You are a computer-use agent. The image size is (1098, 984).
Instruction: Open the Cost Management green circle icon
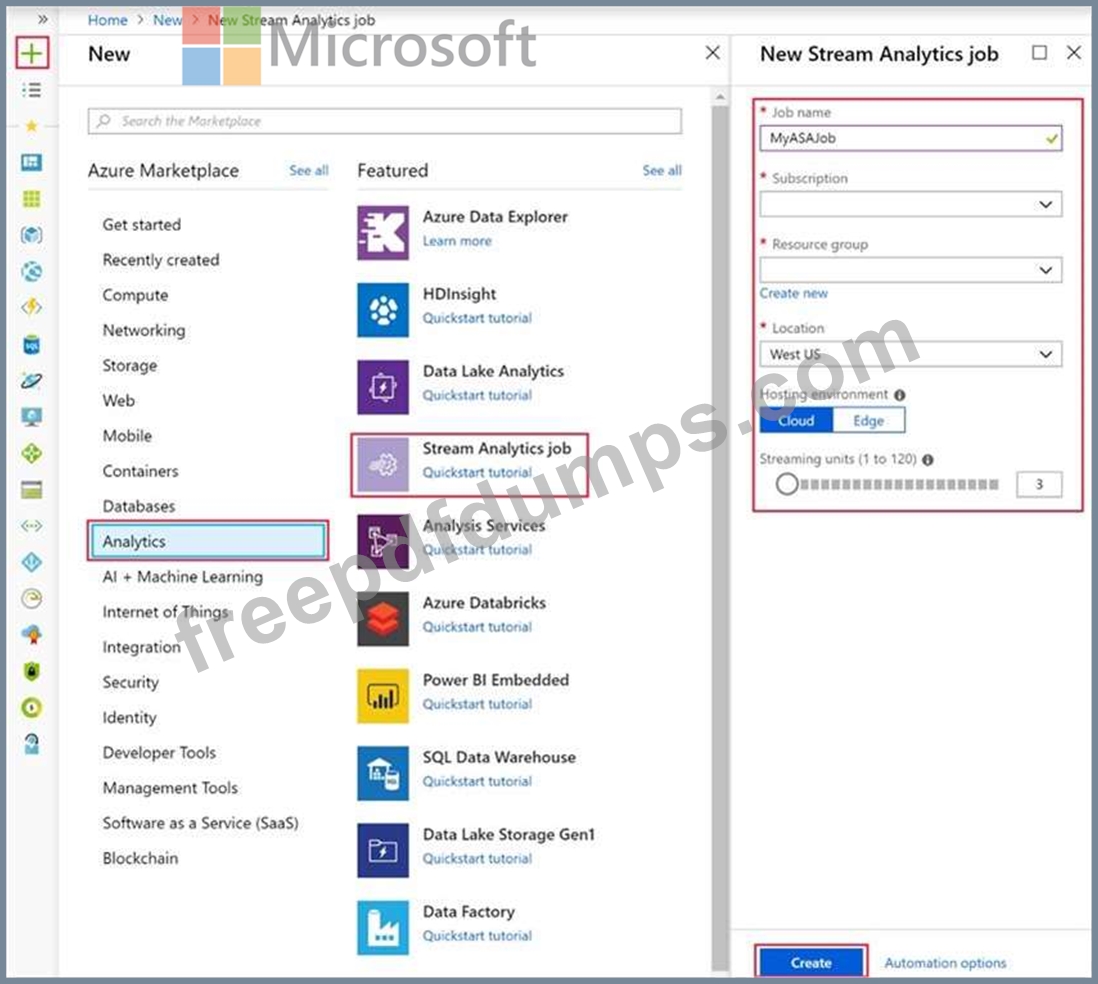coord(32,707)
